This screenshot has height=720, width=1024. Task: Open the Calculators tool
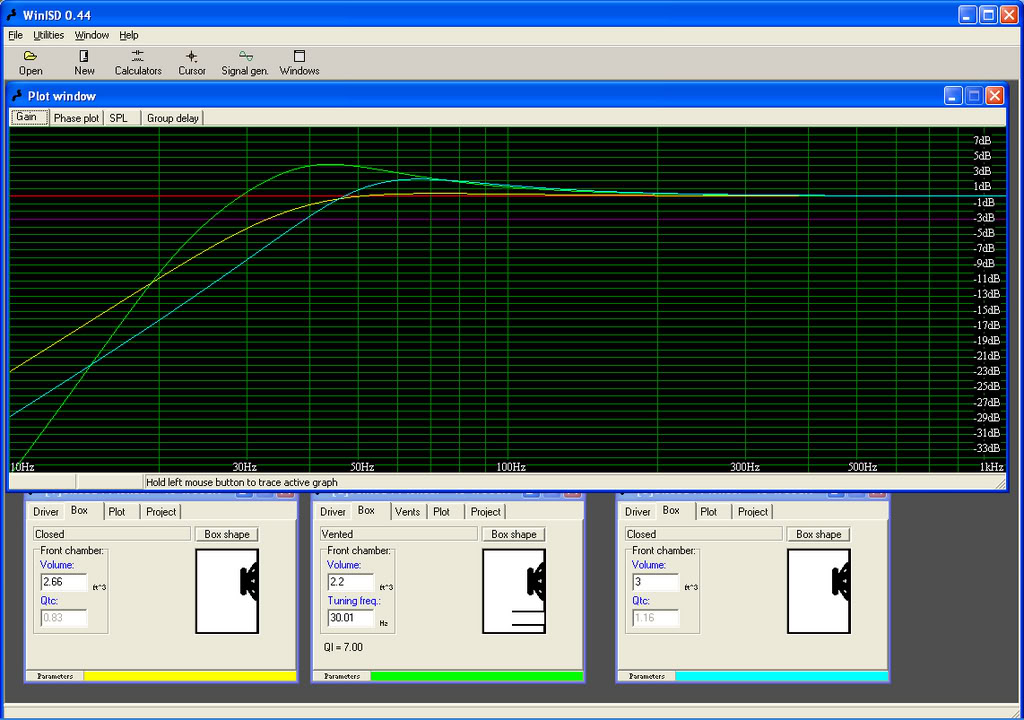point(138,63)
